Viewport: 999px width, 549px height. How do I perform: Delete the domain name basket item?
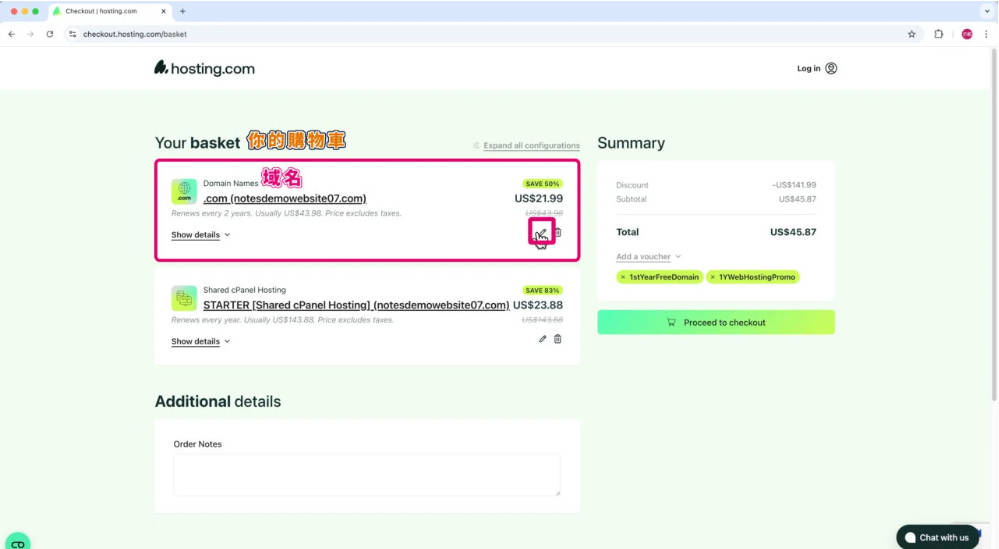557,232
